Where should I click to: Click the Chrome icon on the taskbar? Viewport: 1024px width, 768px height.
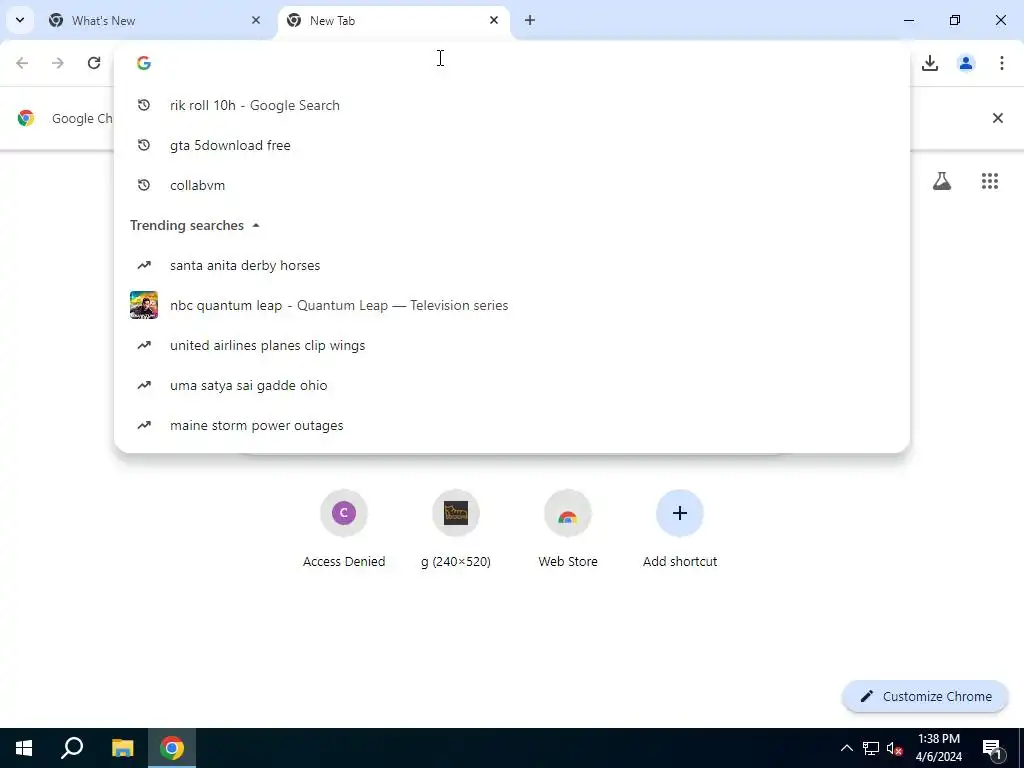pos(172,748)
